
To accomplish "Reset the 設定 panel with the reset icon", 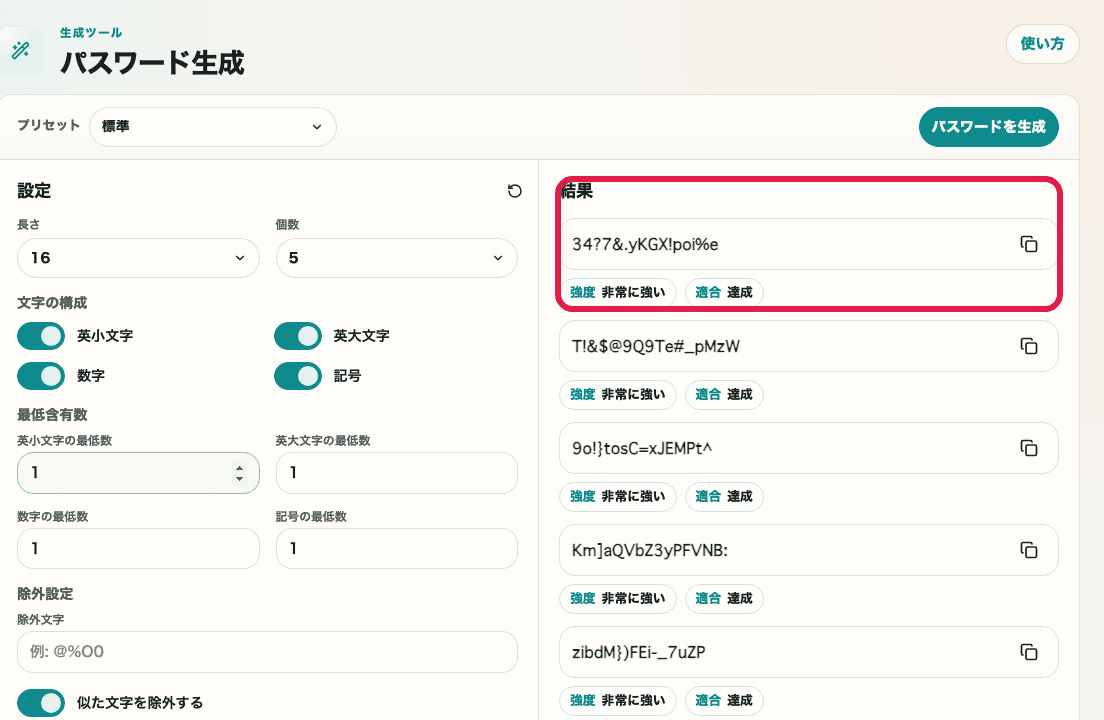I will pyautogui.click(x=515, y=190).
